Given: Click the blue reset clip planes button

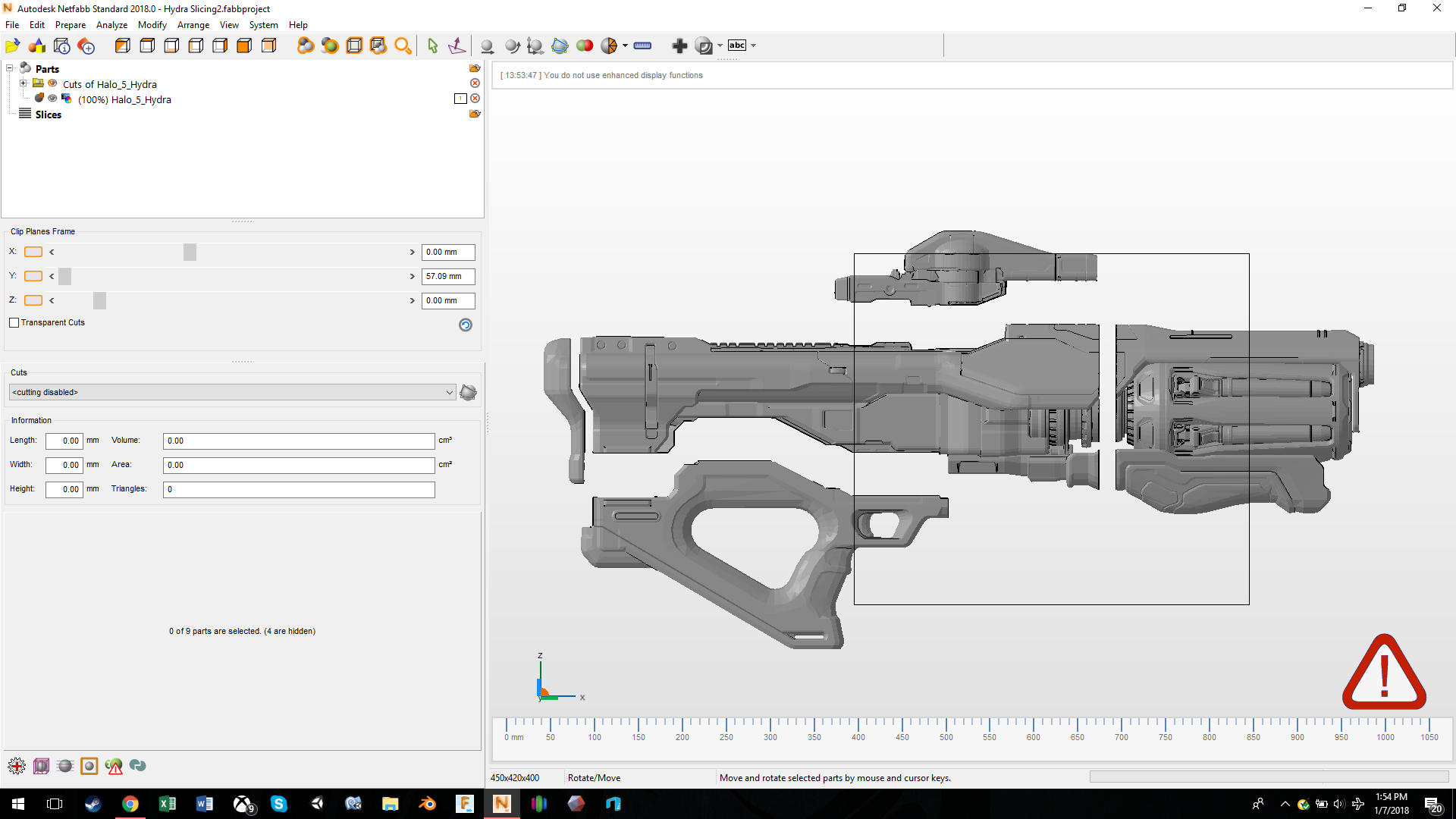Looking at the screenshot, I should click(x=466, y=325).
